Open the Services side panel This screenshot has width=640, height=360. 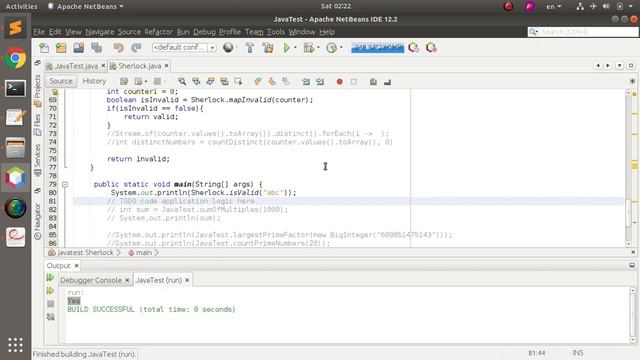37,160
